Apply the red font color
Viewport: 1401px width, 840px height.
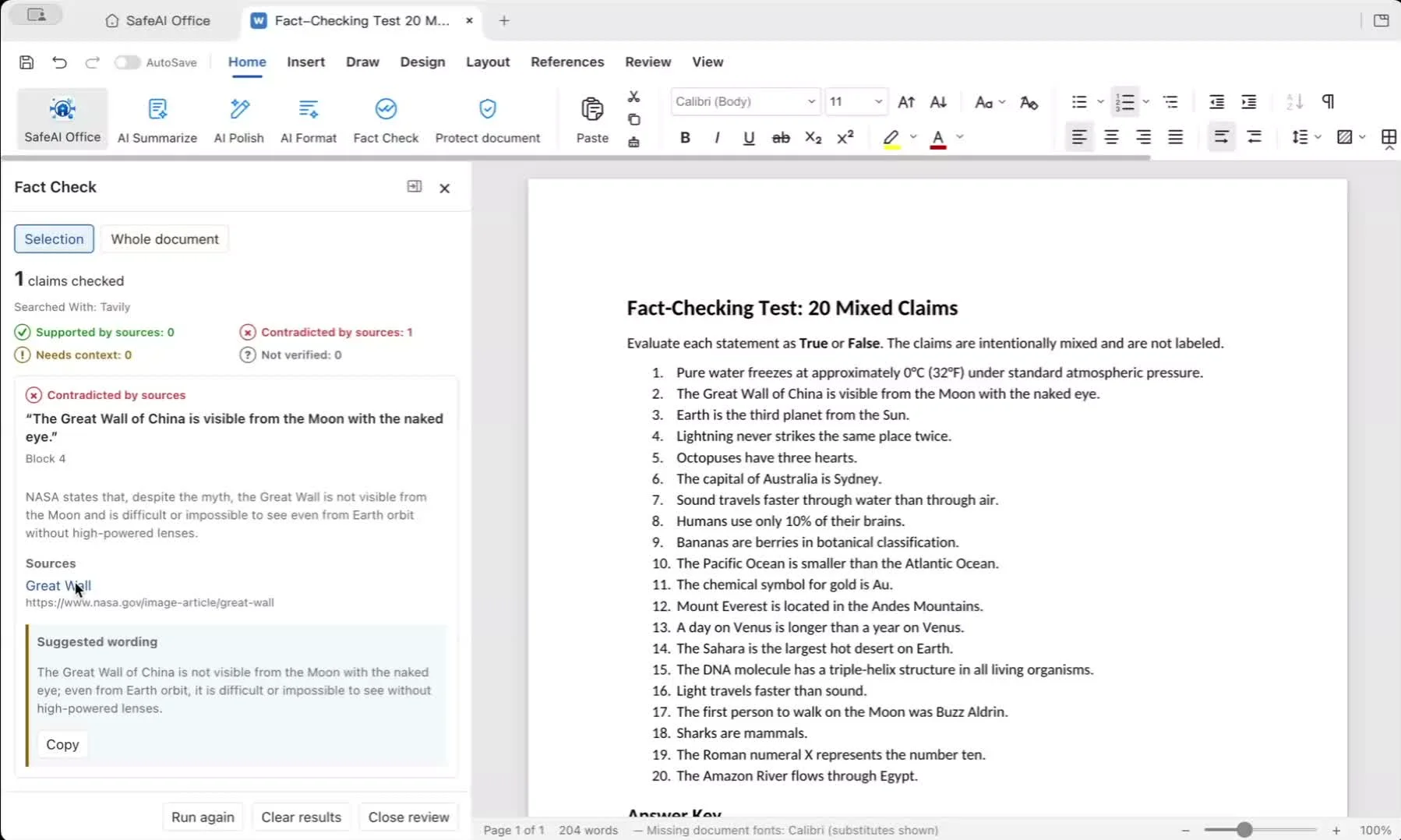(938, 138)
